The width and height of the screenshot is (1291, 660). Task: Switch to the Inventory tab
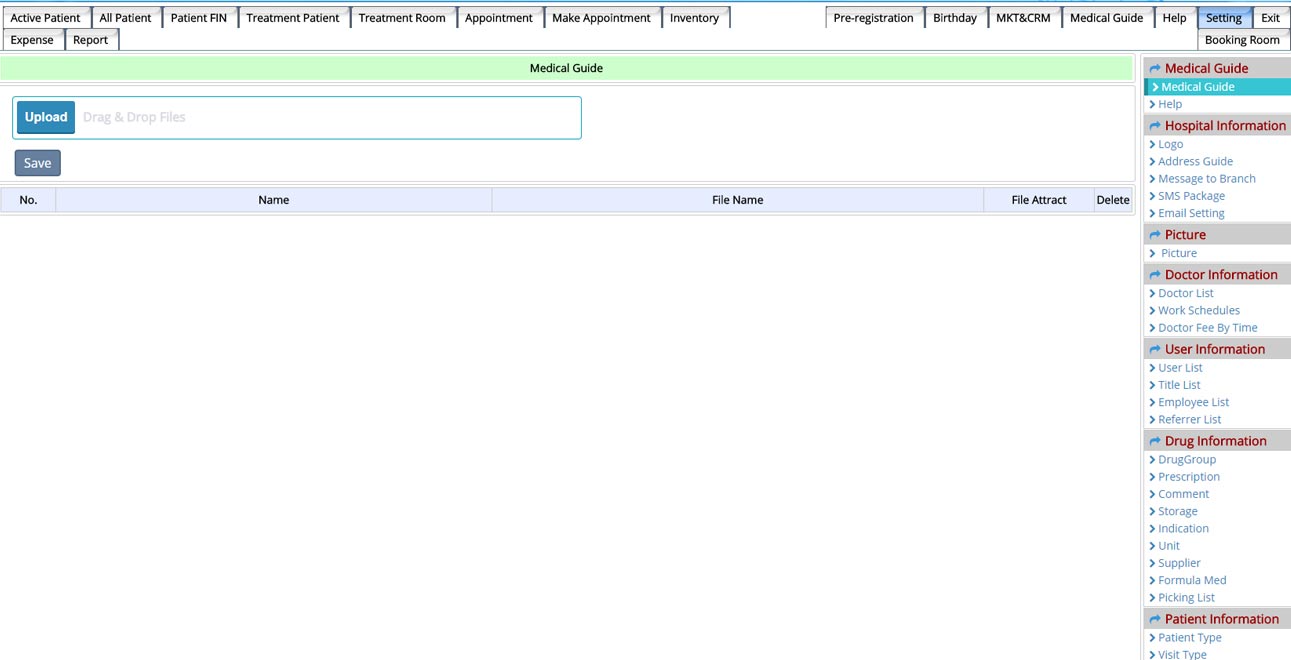coord(694,18)
